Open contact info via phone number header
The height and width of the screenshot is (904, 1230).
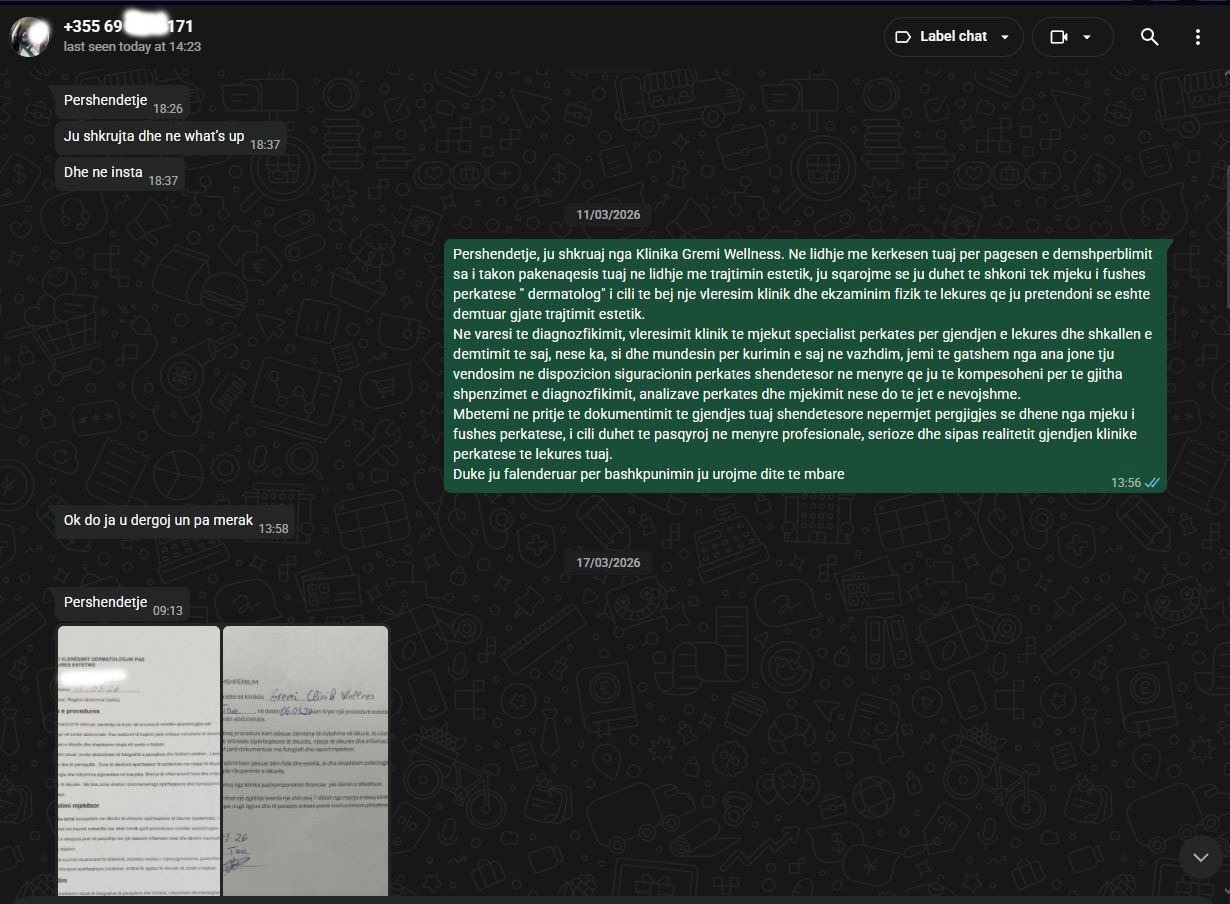[128, 26]
